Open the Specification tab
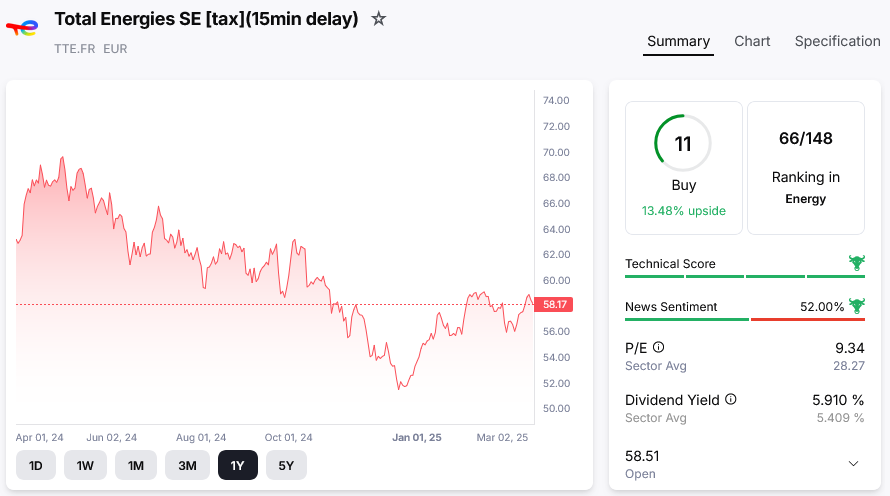 point(837,41)
